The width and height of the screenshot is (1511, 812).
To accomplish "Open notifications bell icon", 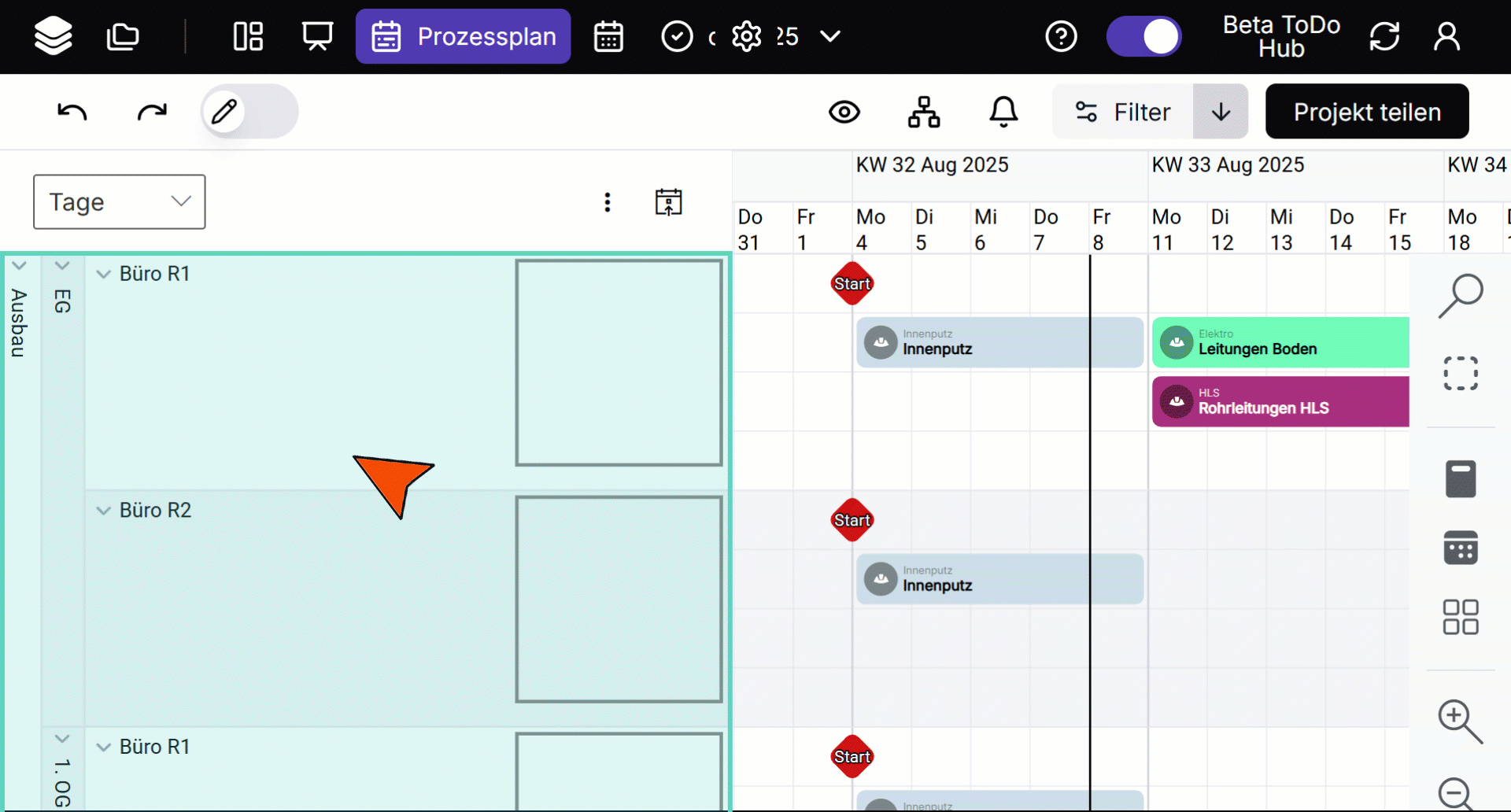I will (x=1003, y=112).
